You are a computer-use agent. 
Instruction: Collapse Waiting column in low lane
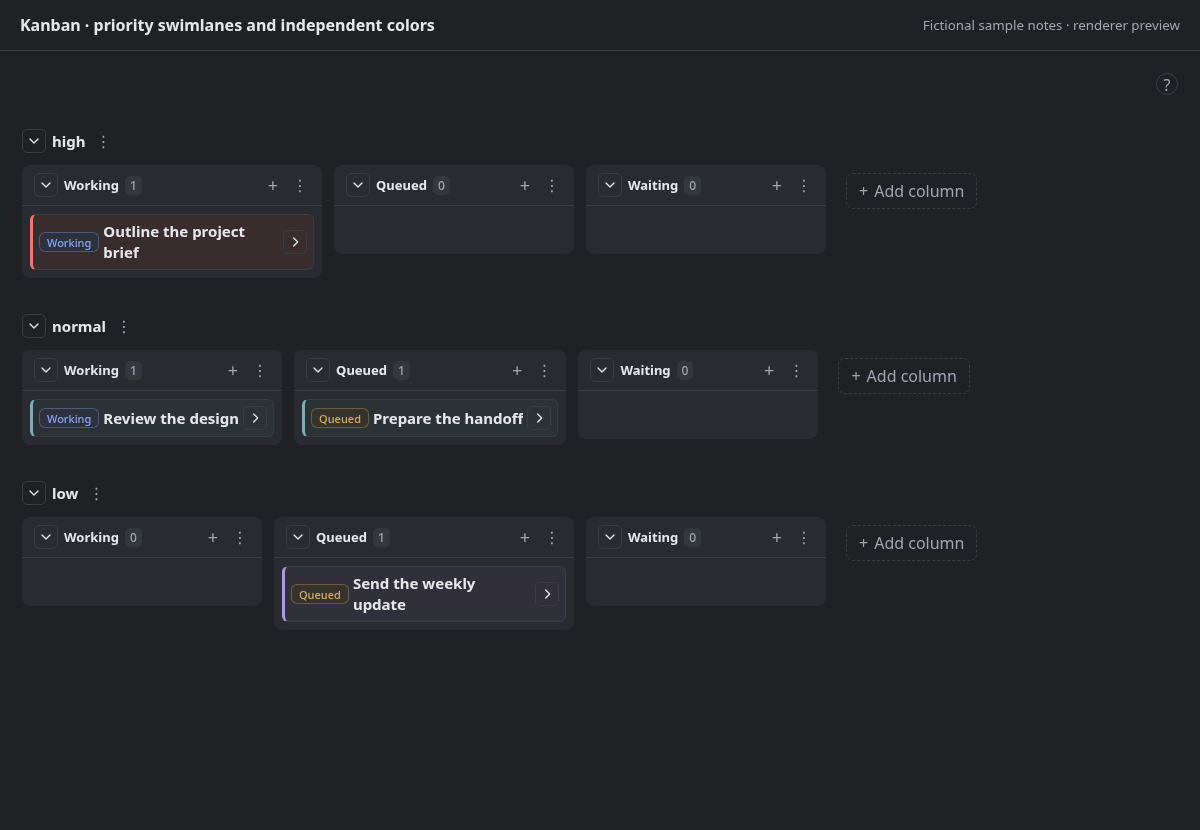click(610, 537)
